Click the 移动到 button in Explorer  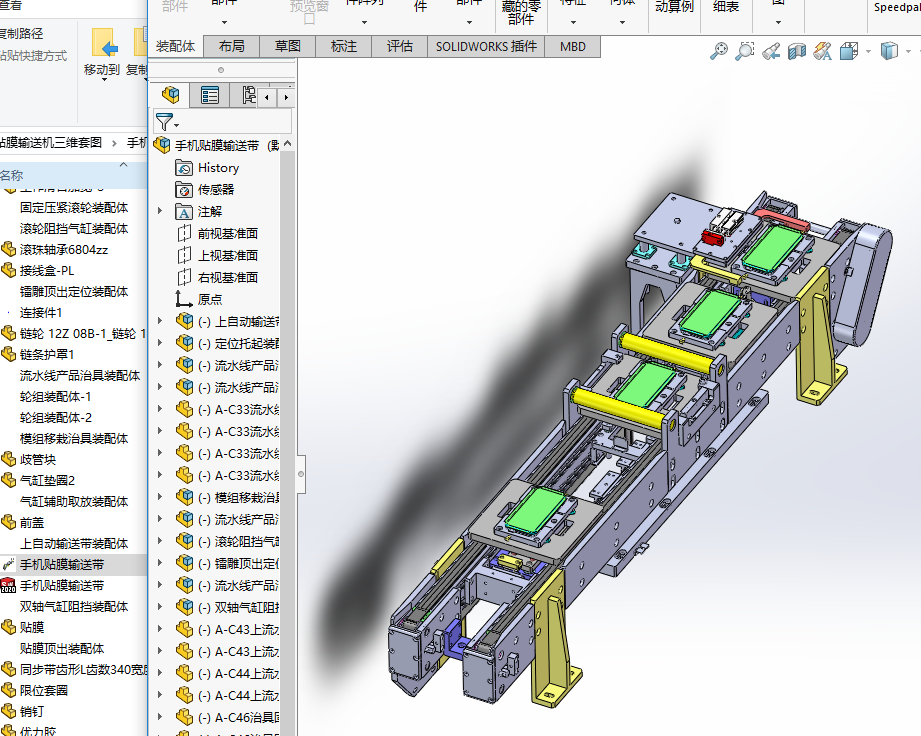click(102, 52)
